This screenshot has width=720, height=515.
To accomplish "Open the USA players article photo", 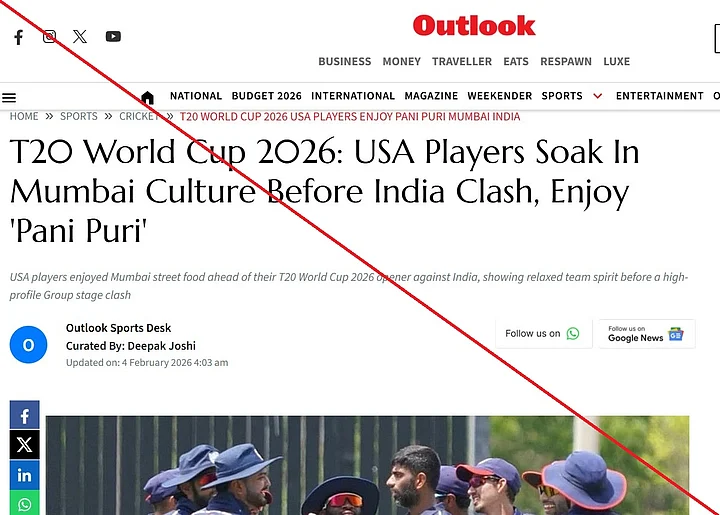I will click(x=367, y=465).
